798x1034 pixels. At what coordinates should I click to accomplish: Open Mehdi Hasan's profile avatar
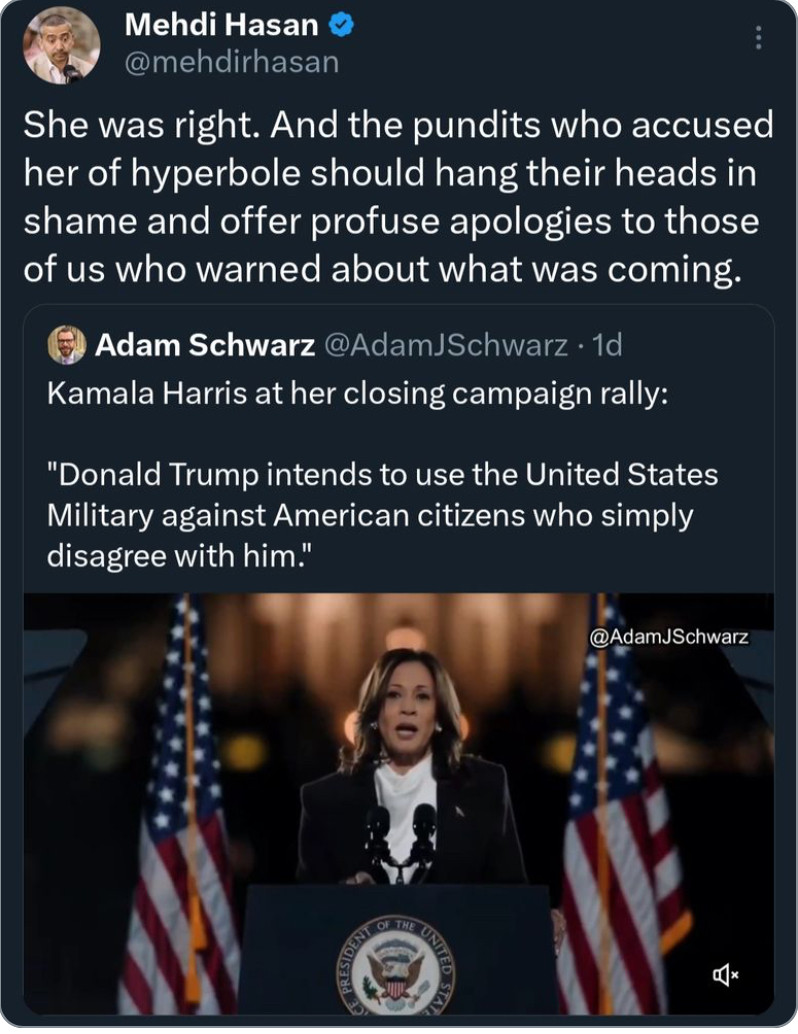click(62, 46)
